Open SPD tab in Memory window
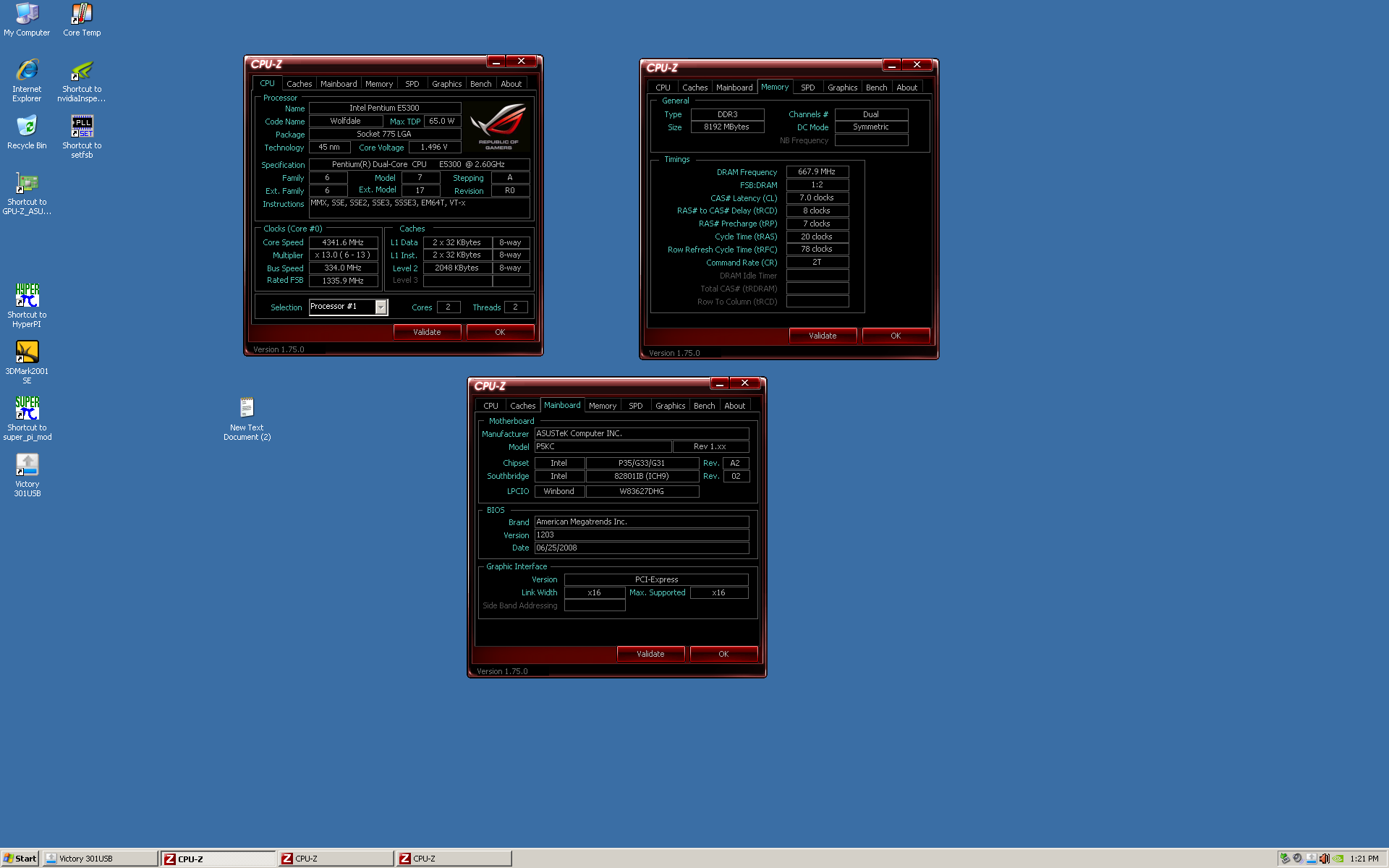1389x868 pixels. tap(808, 88)
